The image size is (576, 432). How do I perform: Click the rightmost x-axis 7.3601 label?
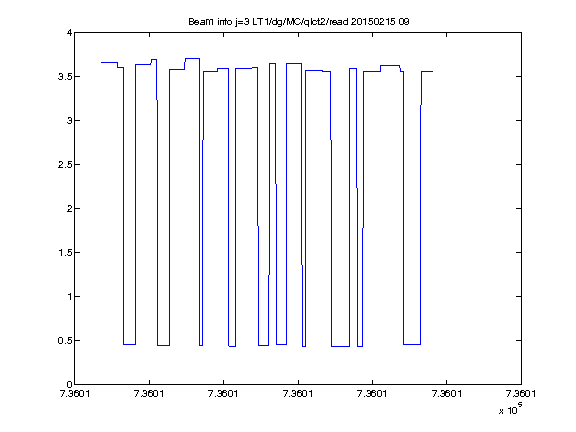521,394
